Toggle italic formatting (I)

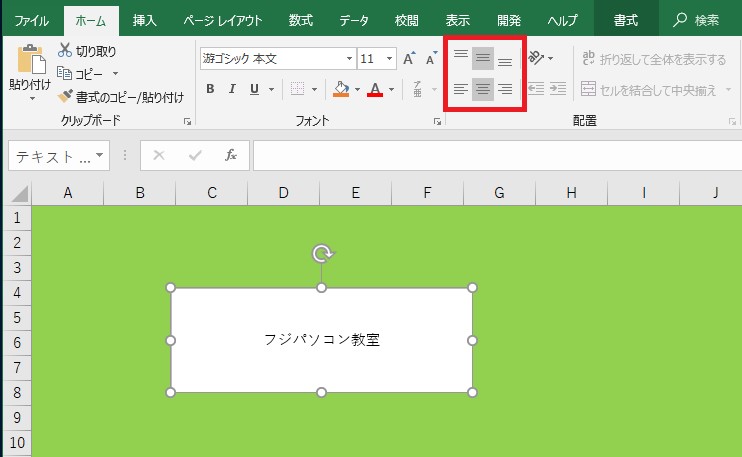232,89
